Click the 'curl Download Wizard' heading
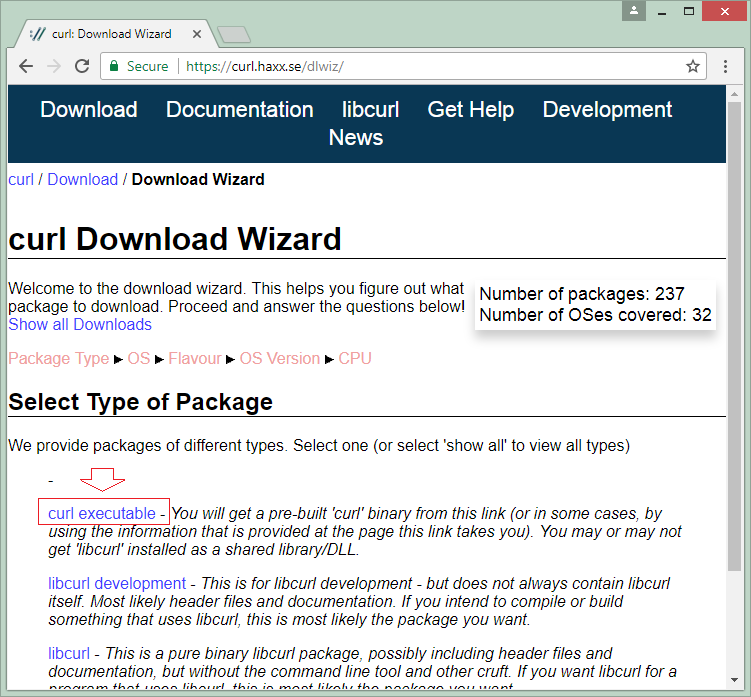The image size is (751, 697). point(175,239)
